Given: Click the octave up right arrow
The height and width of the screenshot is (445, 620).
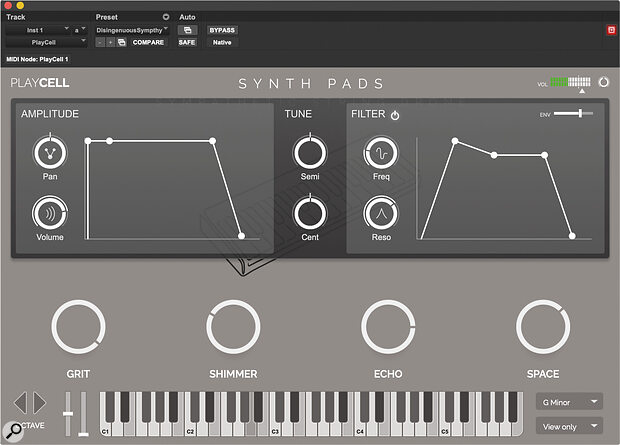Looking at the screenshot, I should (x=40, y=403).
